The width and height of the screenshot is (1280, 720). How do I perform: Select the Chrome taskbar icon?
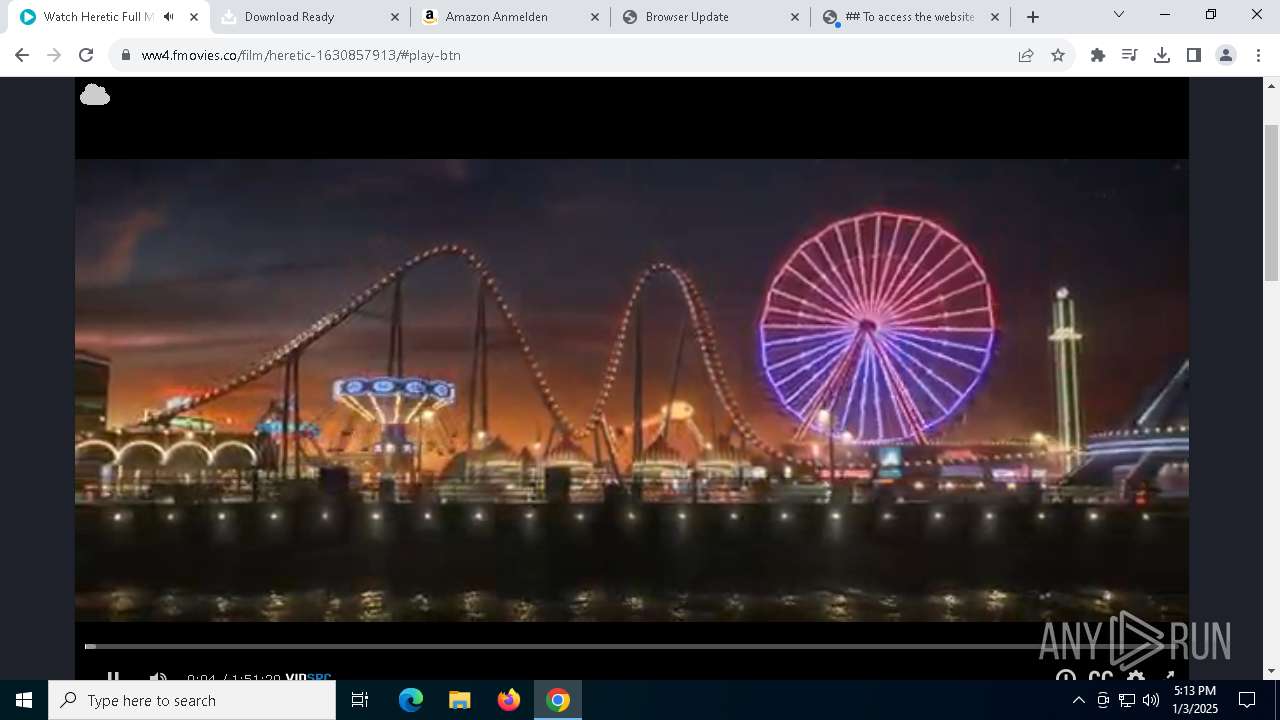coord(558,700)
